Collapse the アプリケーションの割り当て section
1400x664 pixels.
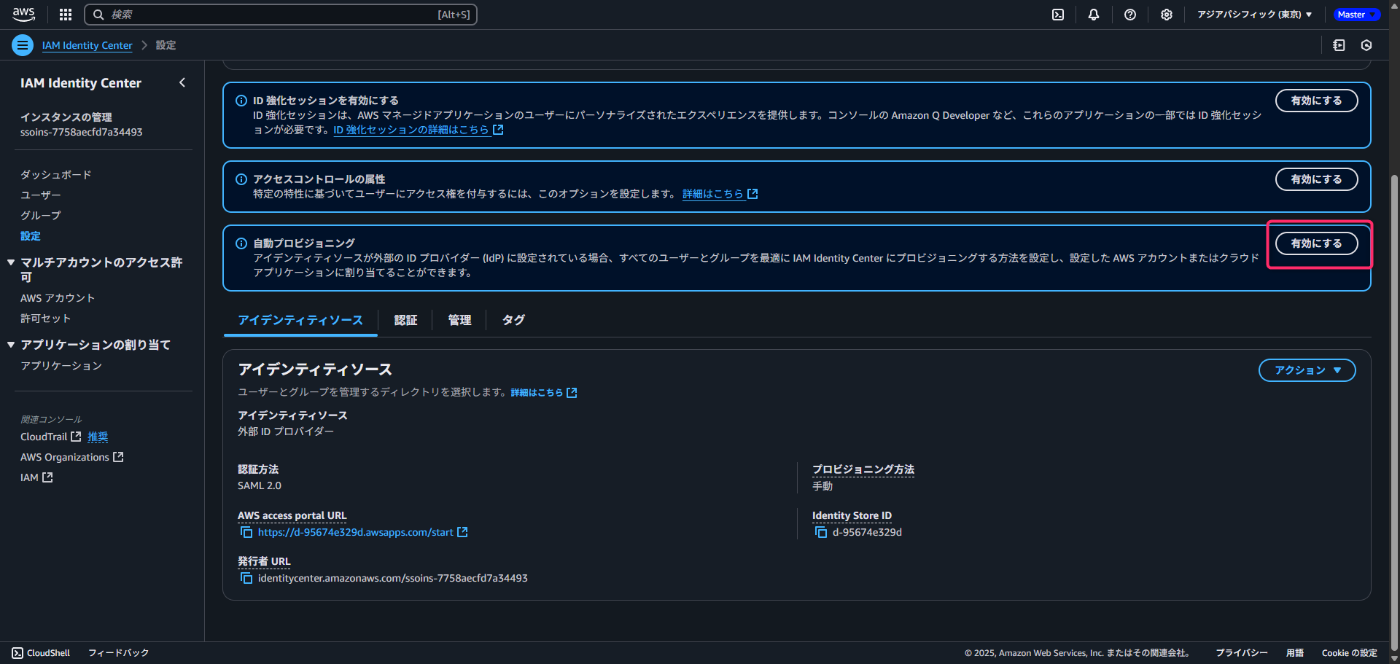(11, 345)
